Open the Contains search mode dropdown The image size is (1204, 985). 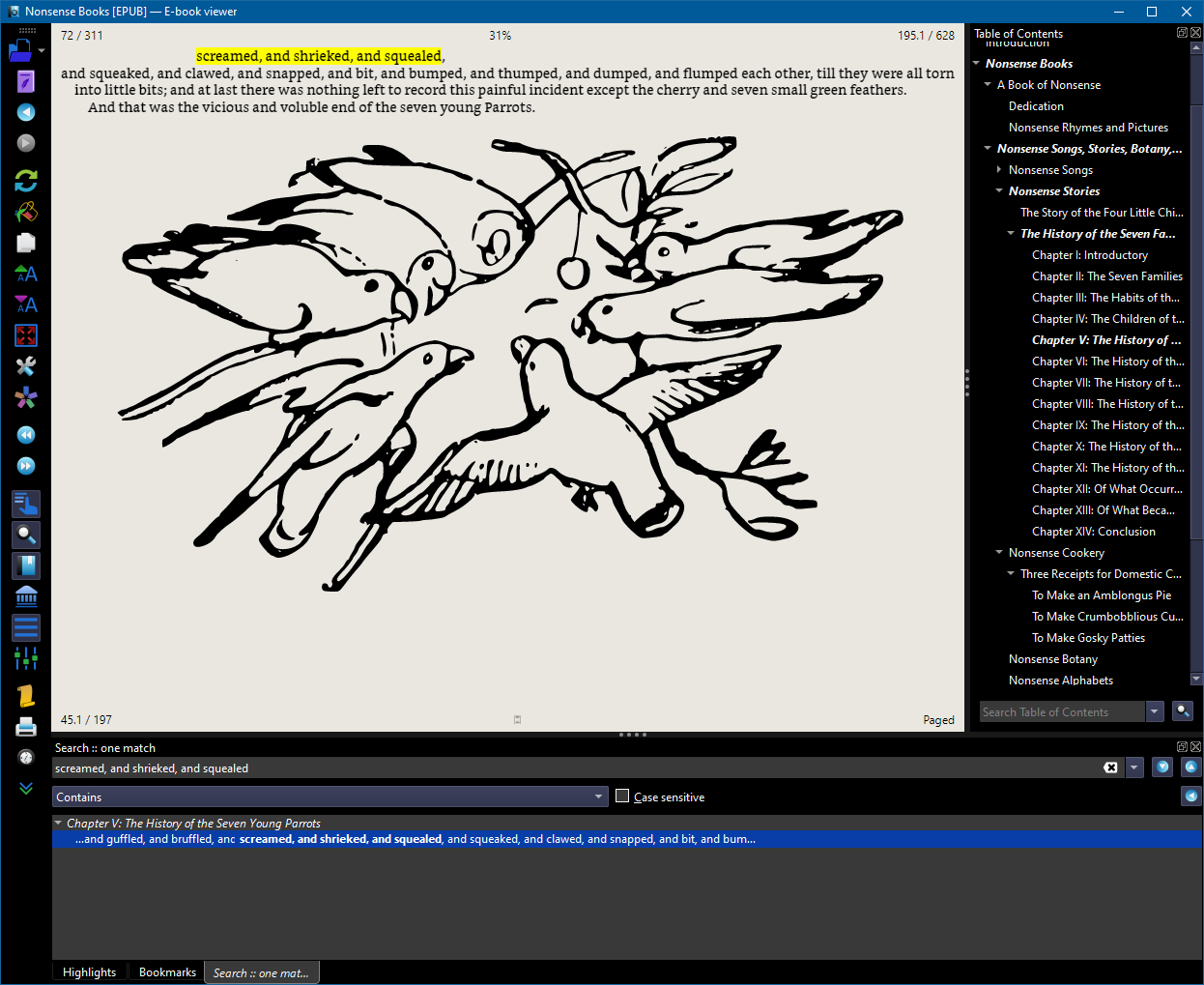[330, 797]
